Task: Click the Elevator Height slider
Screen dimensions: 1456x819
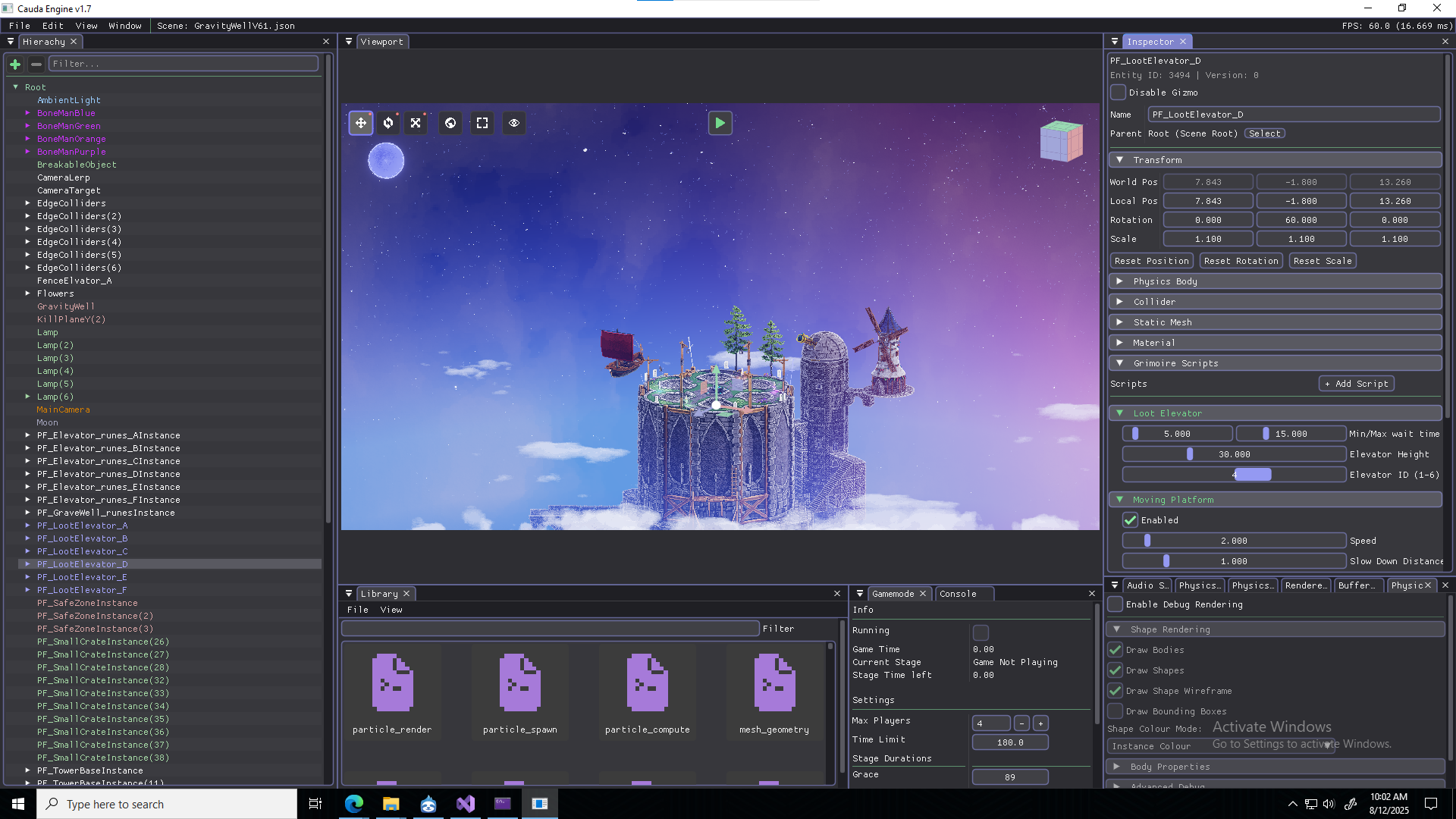Action: point(1234,454)
